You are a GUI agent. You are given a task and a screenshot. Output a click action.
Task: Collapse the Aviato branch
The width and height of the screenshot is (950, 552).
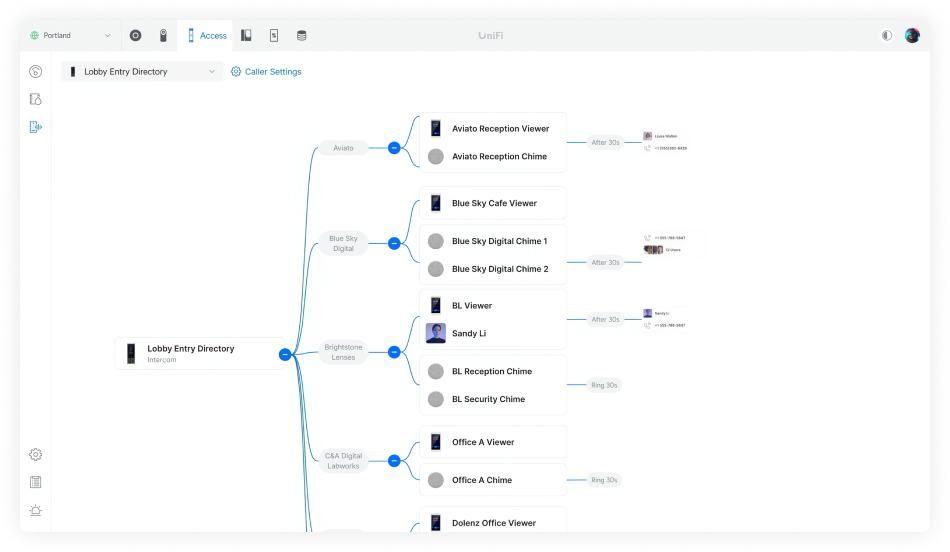pyautogui.click(x=394, y=148)
